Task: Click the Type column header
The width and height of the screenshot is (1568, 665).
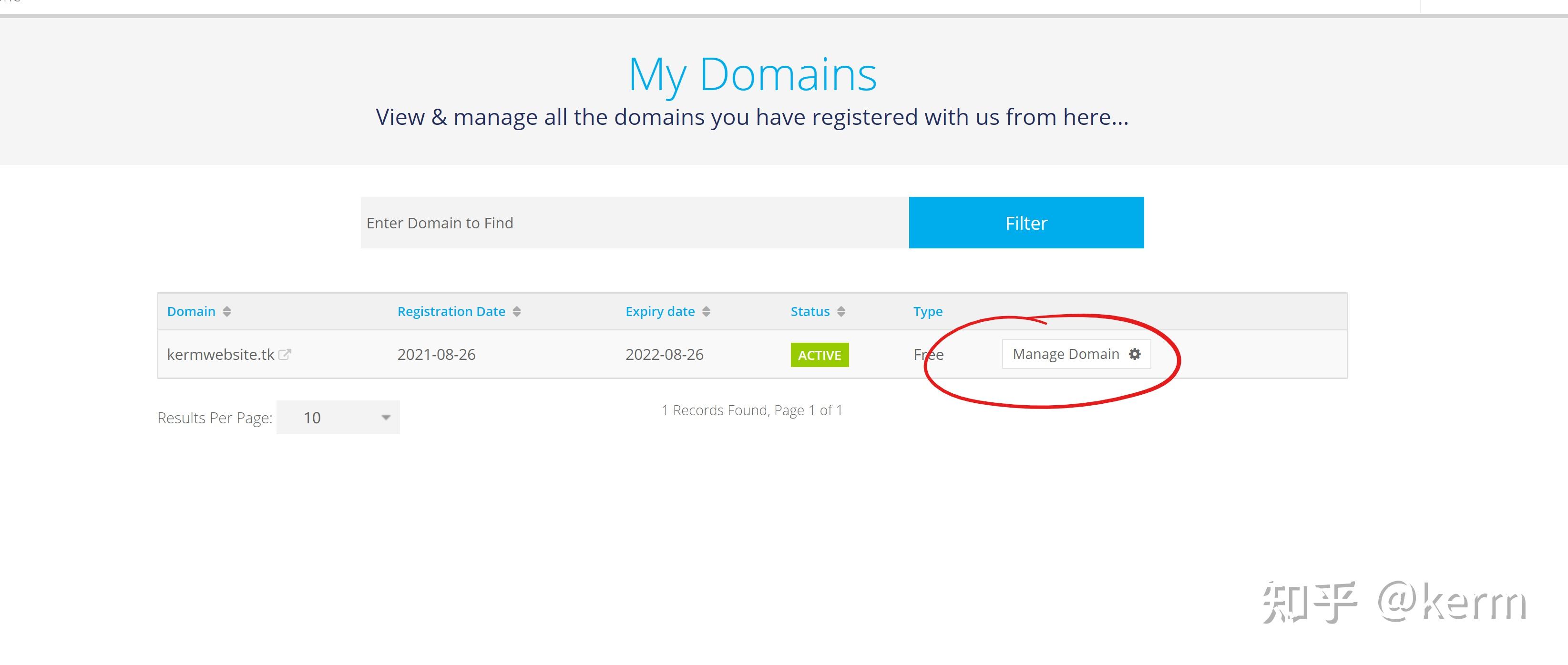Action: tap(928, 311)
